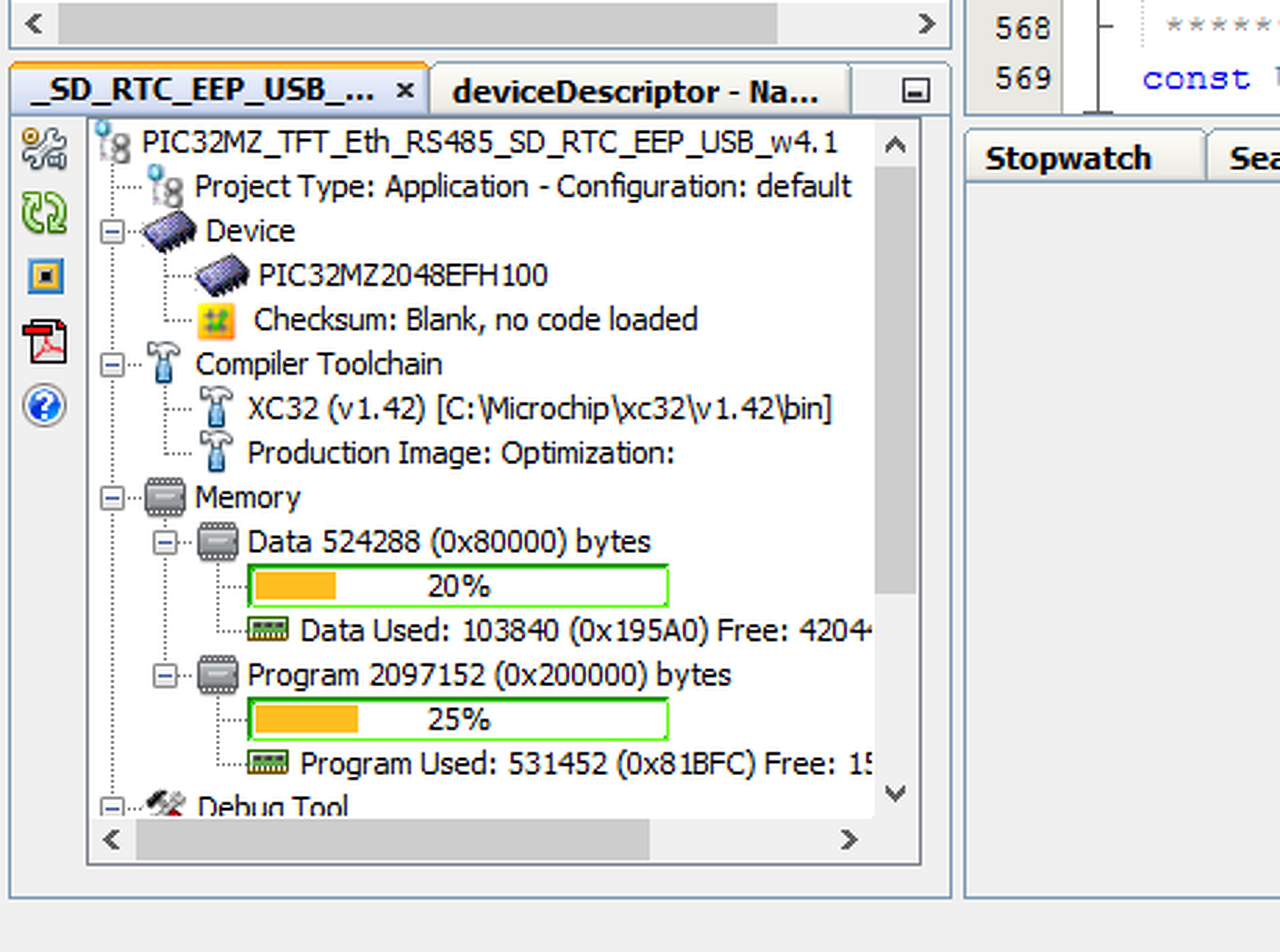The image size is (1280, 952).
Task: Click the top panel horizontal scrollbar right arrow
Action: click(926, 22)
